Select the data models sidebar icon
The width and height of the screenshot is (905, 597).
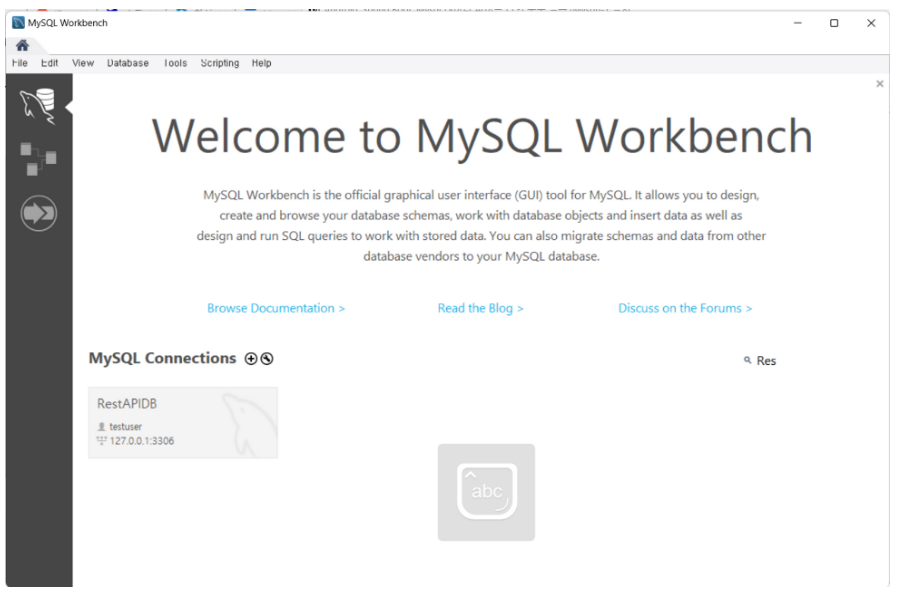click(38, 159)
